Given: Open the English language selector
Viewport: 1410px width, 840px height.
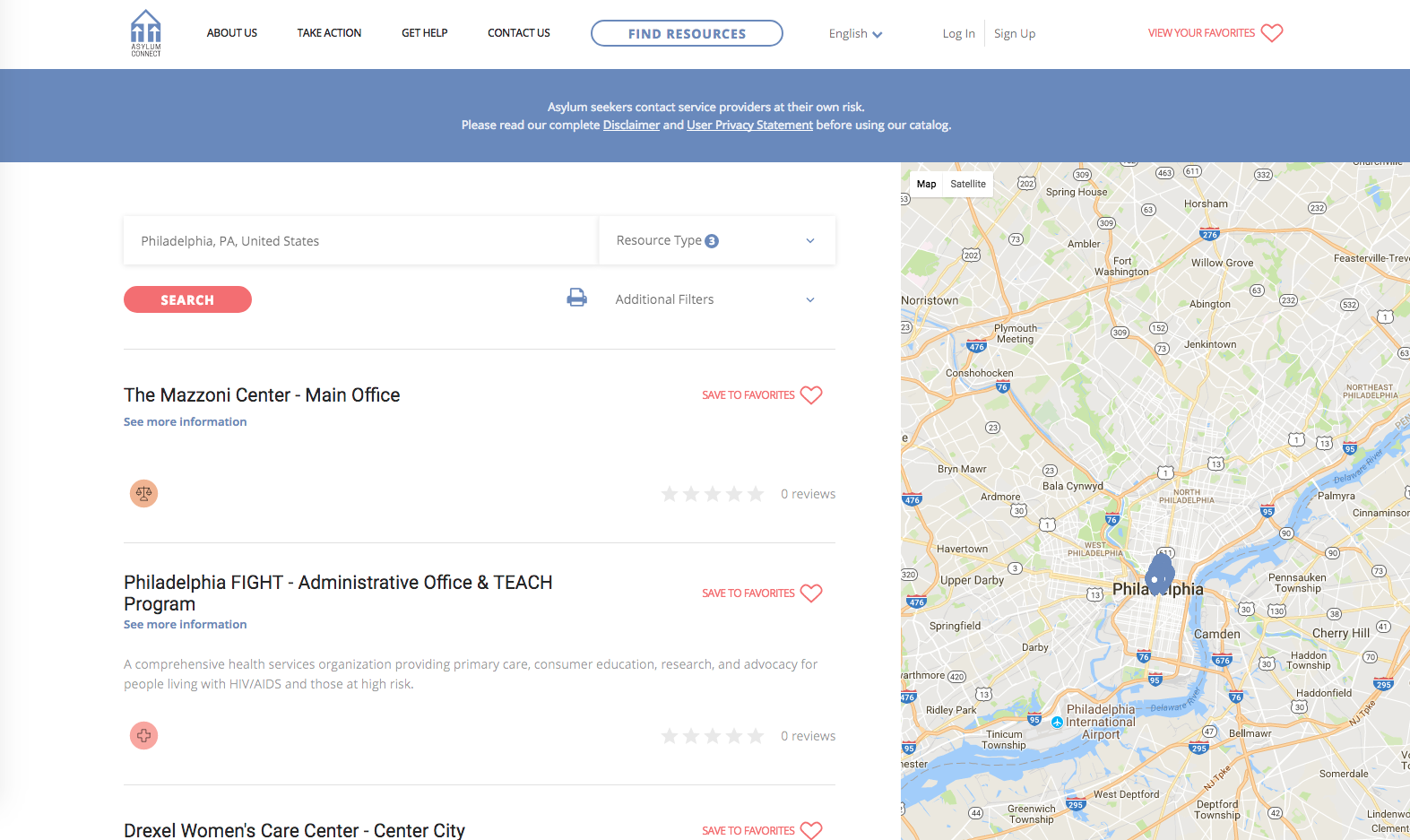Looking at the screenshot, I should click(855, 34).
